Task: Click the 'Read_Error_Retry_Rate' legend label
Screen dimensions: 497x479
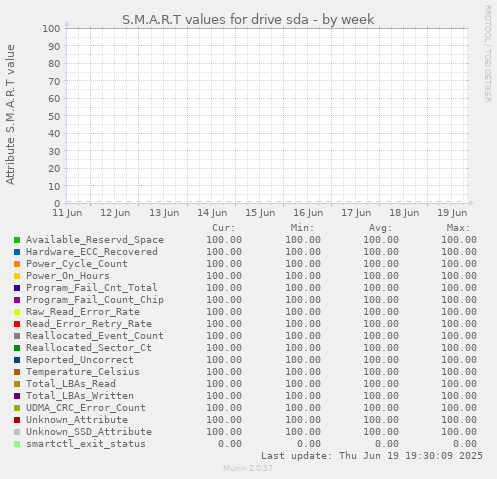Action: tap(89, 324)
